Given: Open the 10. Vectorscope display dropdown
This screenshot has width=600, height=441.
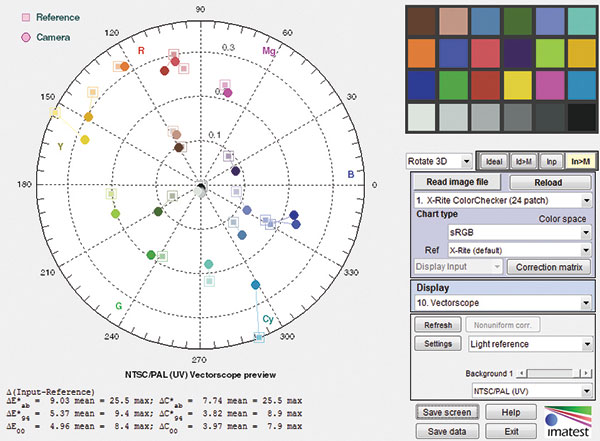Looking at the screenshot, I should click(x=503, y=303).
